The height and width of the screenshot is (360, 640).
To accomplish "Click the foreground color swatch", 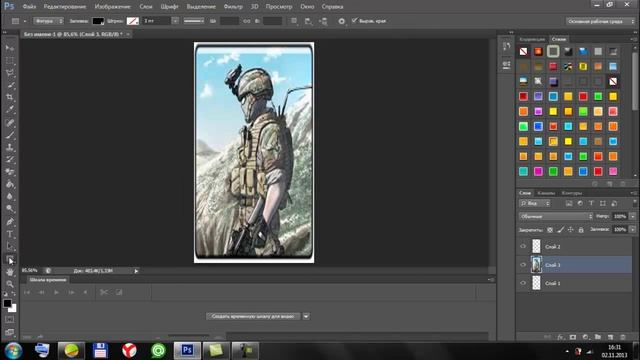I will pos(7,303).
